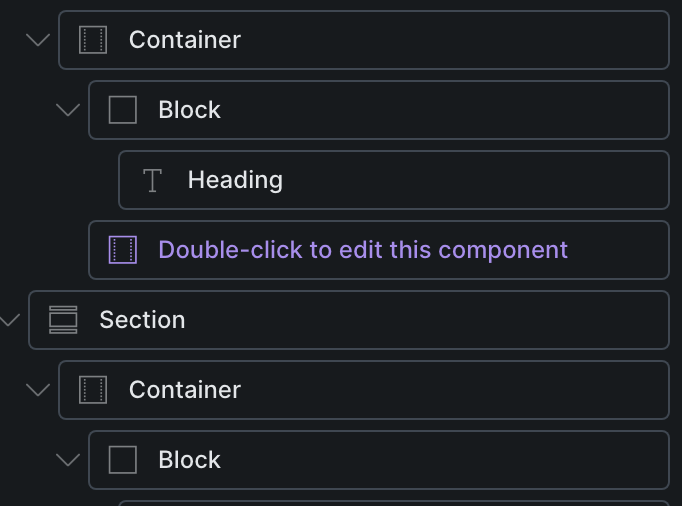Click the partially visible row at the bottom
Viewport: 682px width, 506px height.
(394, 503)
